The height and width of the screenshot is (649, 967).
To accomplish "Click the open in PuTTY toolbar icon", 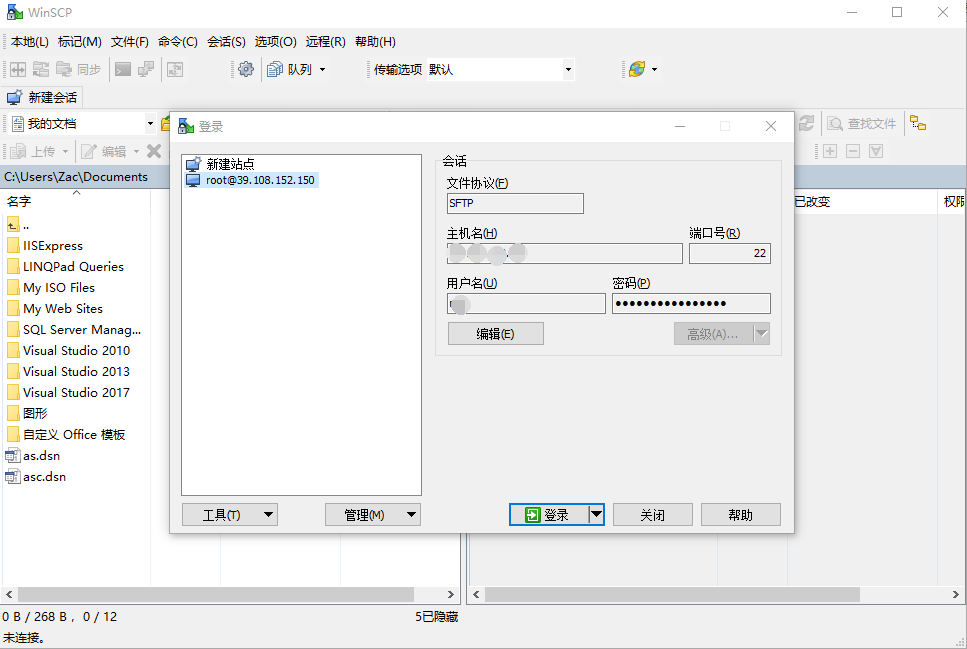I will pos(146,69).
